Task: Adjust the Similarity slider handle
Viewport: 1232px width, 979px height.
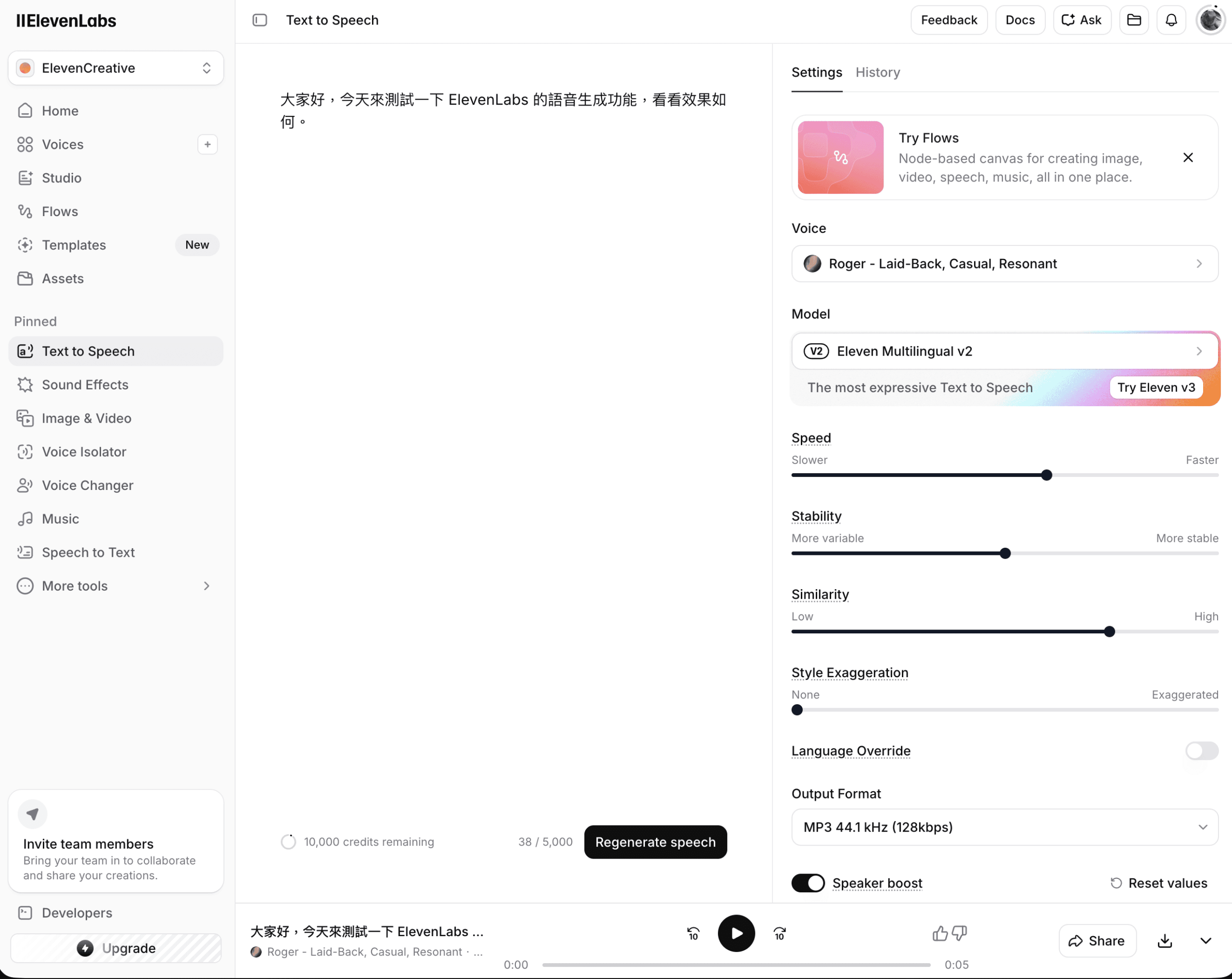Action: (x=1109, y=631)
